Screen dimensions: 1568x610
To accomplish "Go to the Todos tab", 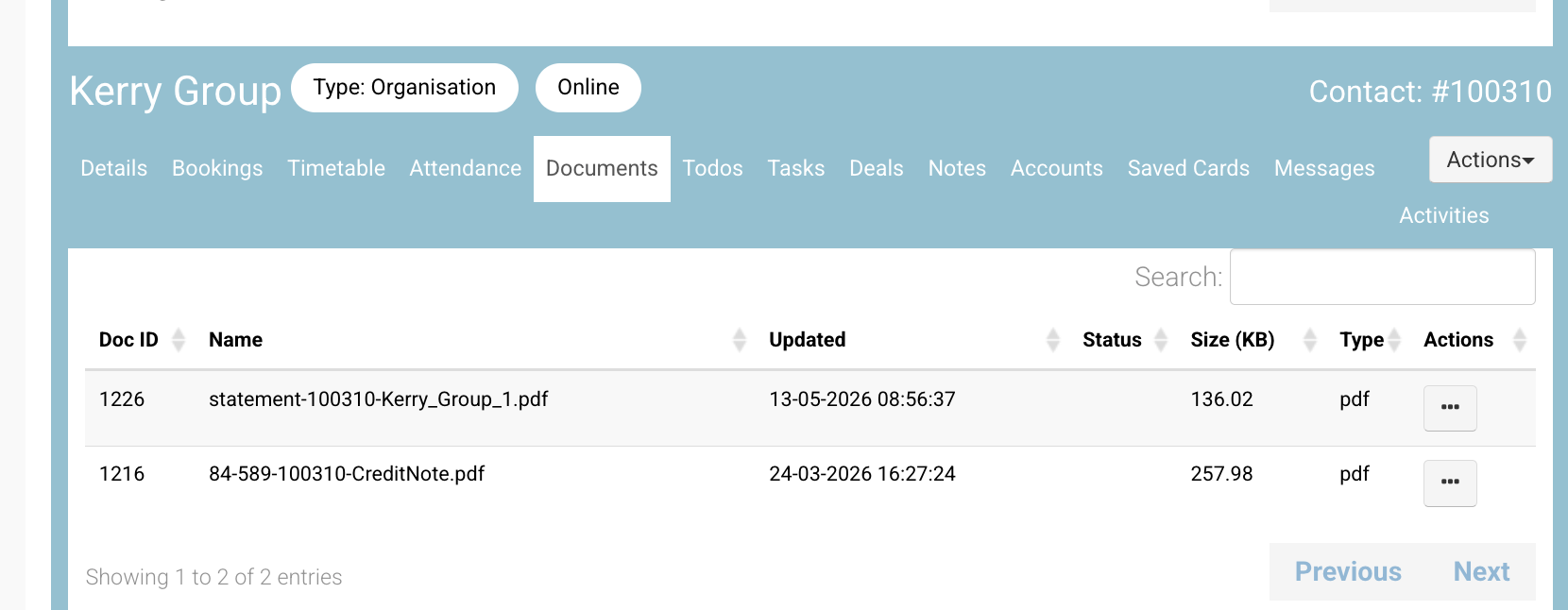I will click(712, 168).
